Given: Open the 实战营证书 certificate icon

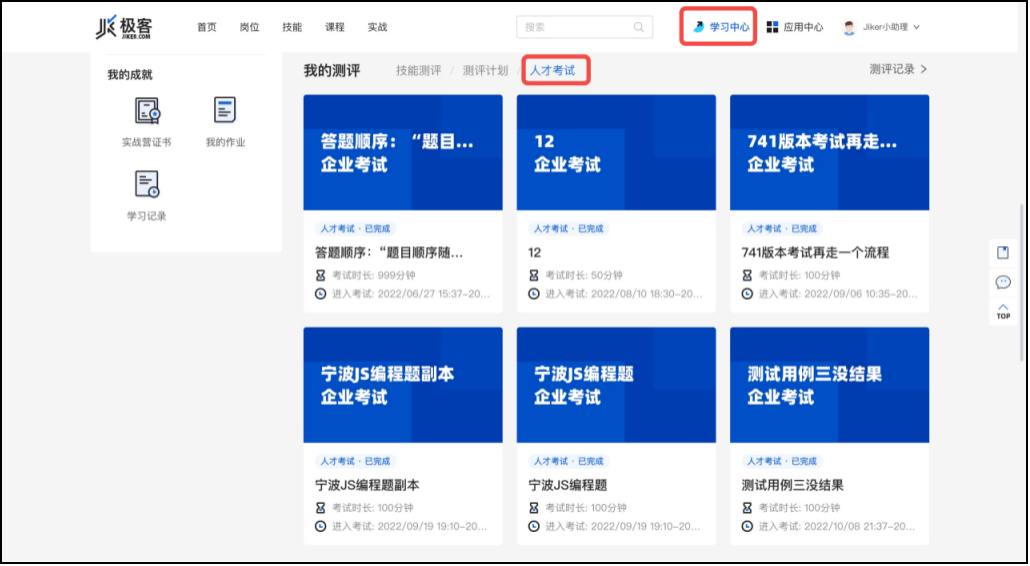Looking at the screenshot, I should point(147,111).
